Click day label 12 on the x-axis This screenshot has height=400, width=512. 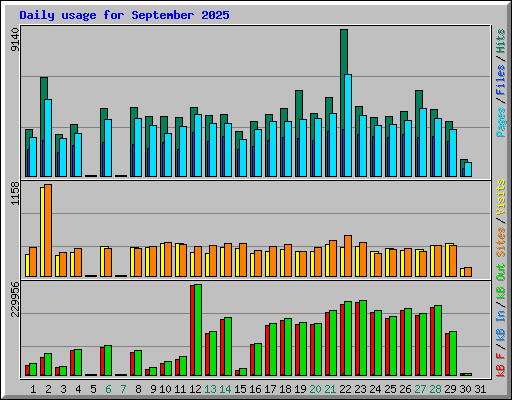coord(195,389)
